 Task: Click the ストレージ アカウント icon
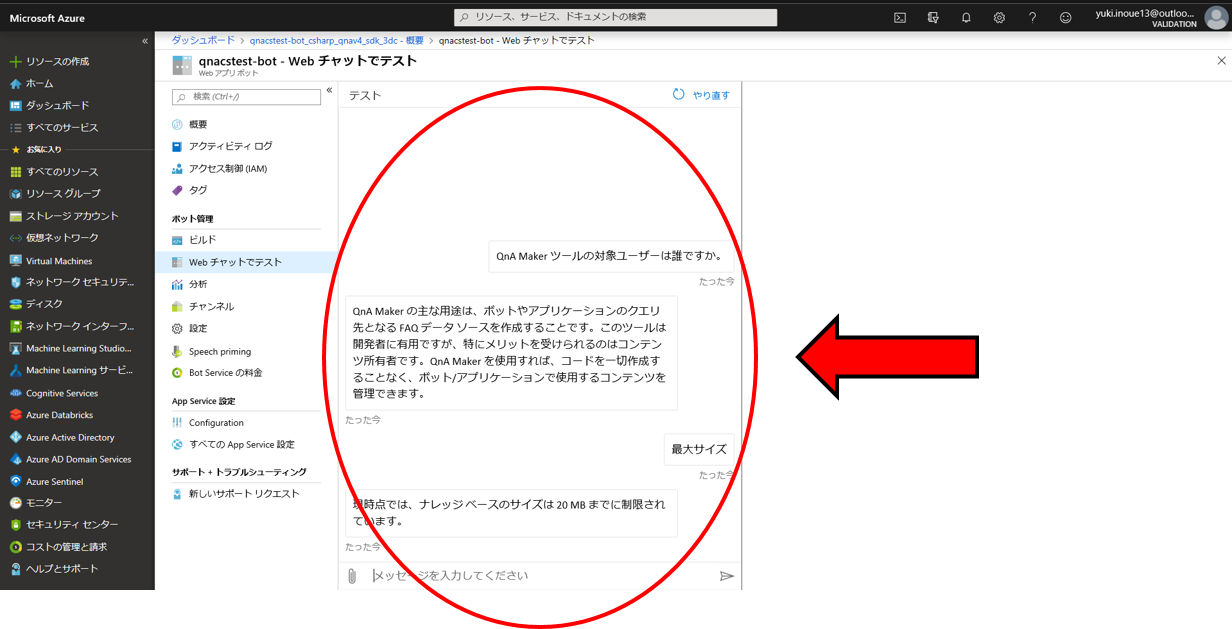click(x=15, y=216)
